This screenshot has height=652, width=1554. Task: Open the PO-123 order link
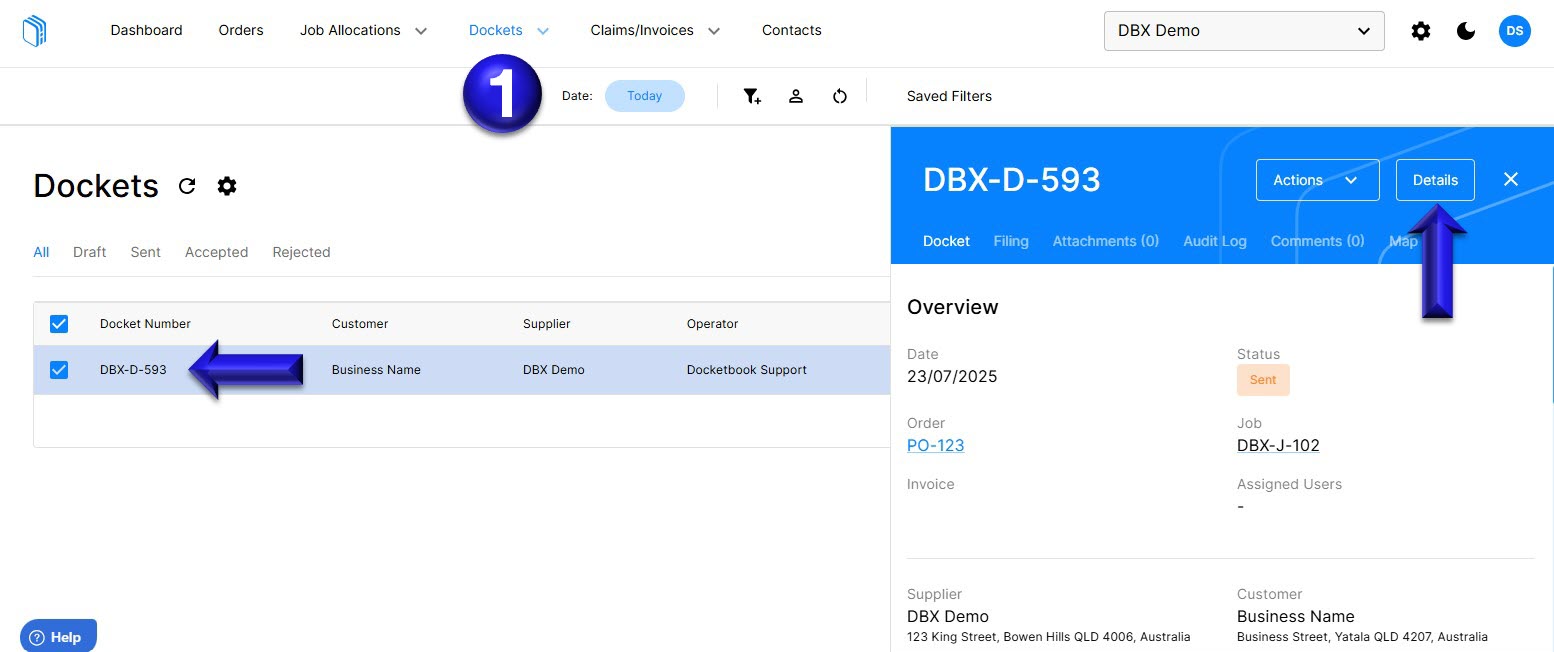(935, 445)
